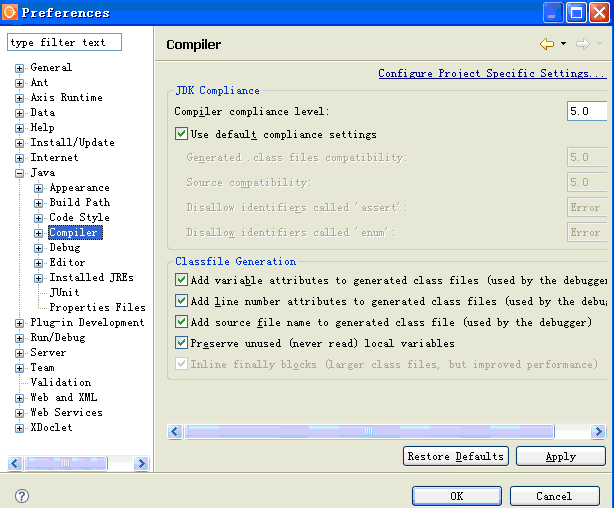Select the Build Path tree item
Viewport: 614px width, 510px height.
pos(79,202)
